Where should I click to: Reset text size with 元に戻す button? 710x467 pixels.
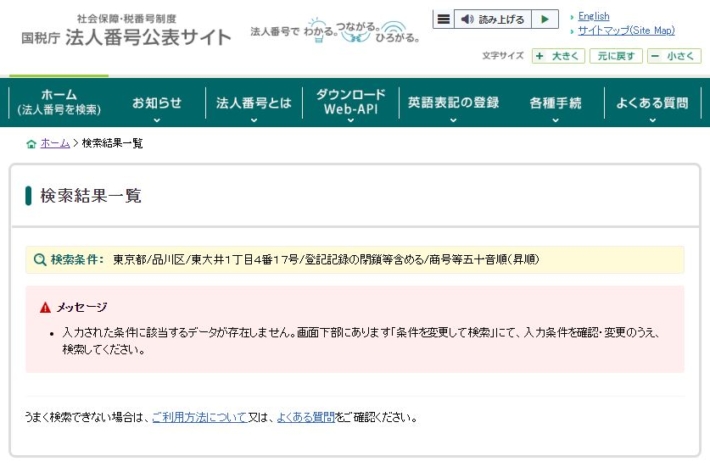tap(616, 56)
